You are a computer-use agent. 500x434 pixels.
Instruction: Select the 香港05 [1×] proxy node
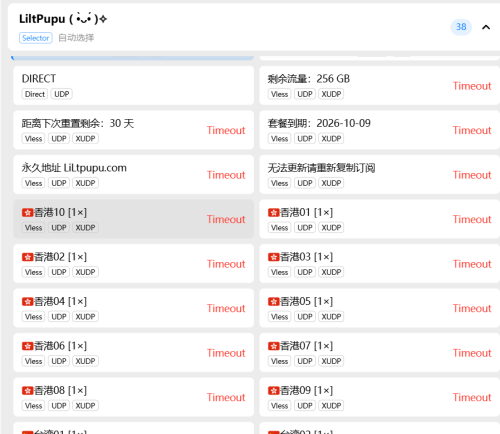380,308
